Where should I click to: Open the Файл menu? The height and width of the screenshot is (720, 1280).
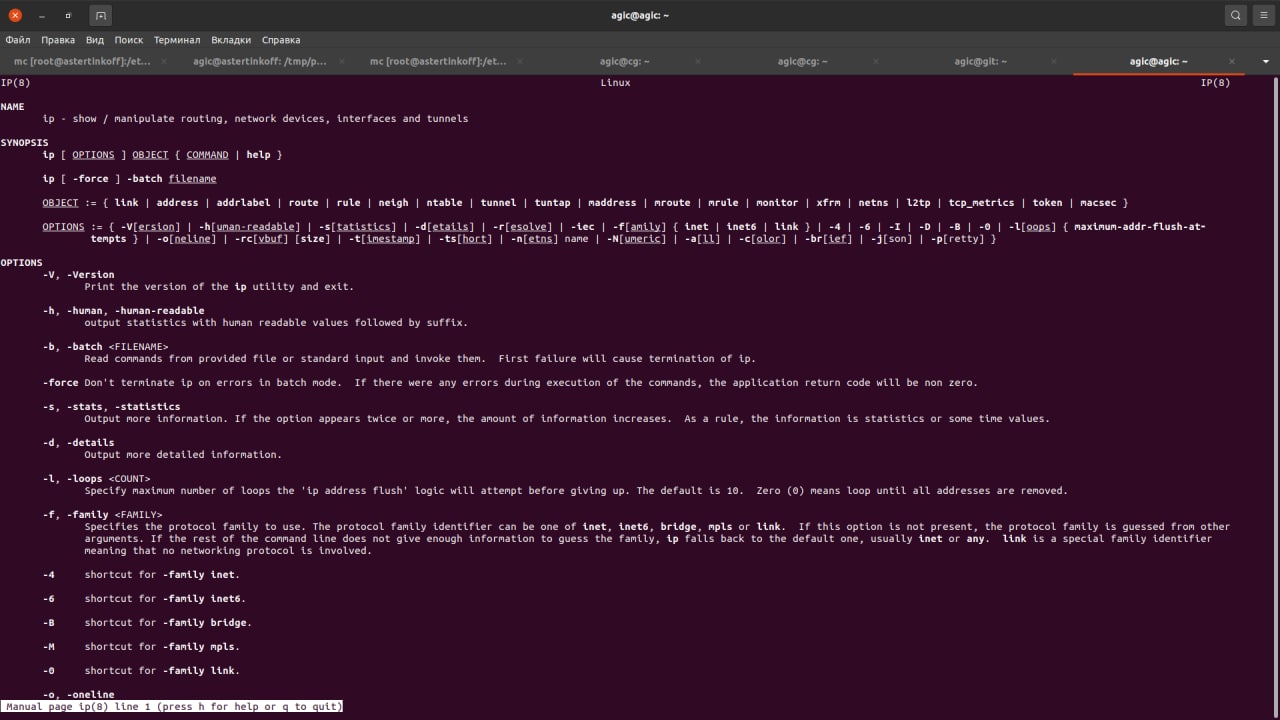pos(17,40)
